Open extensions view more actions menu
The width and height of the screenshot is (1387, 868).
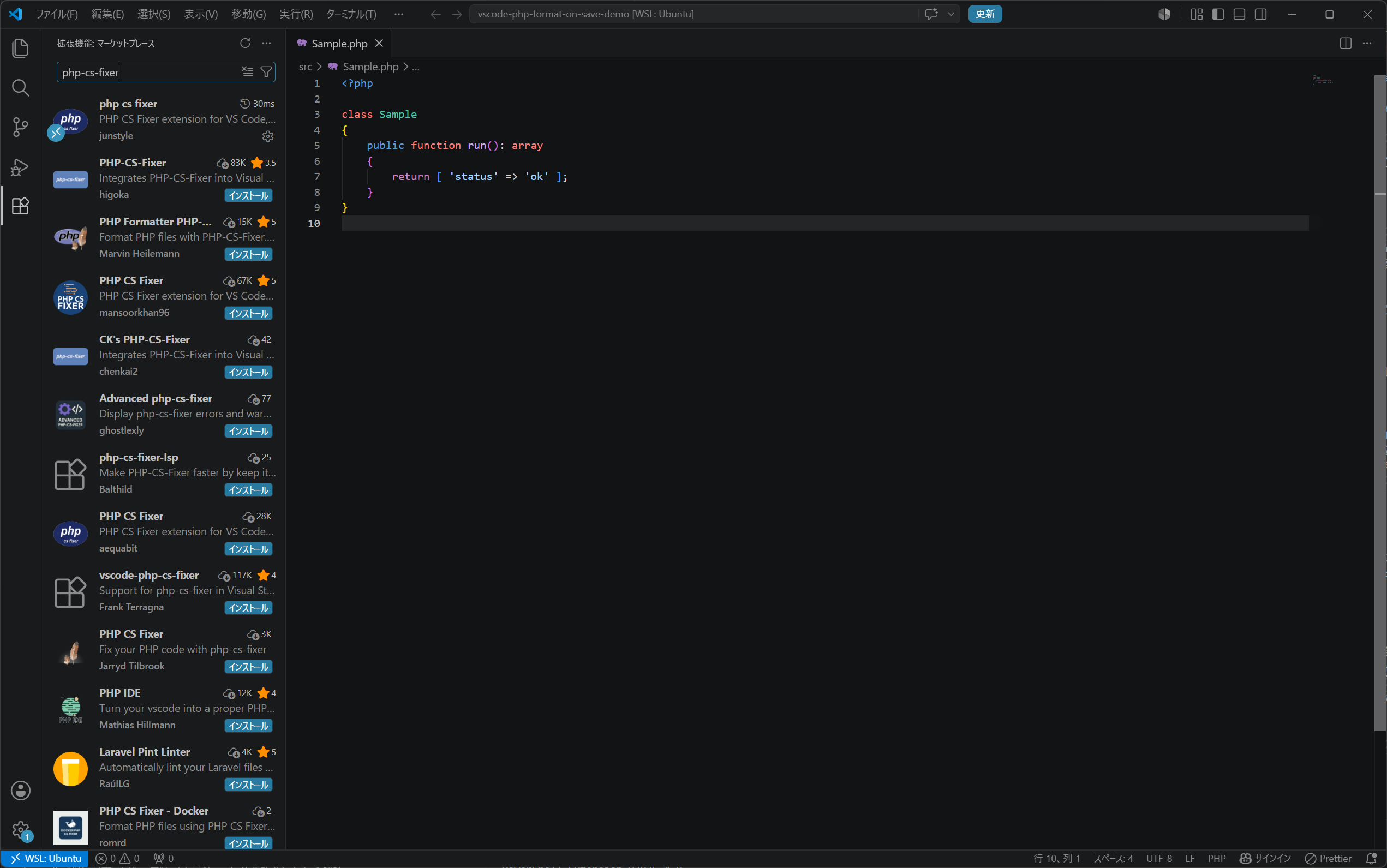[266, 43]
